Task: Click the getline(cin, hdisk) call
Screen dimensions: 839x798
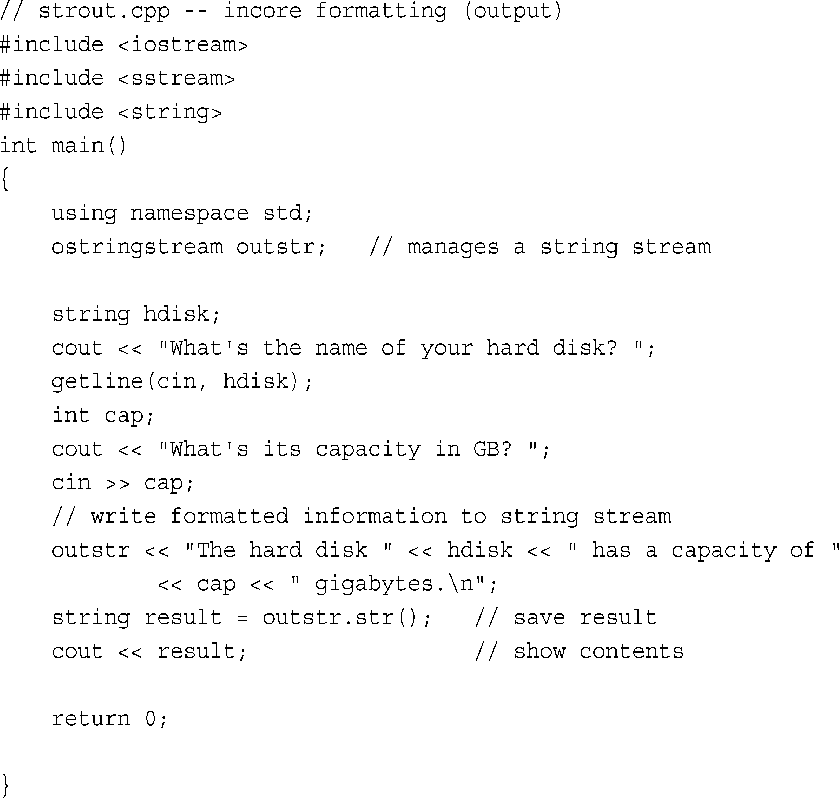Action: click(x=182, y=382)
